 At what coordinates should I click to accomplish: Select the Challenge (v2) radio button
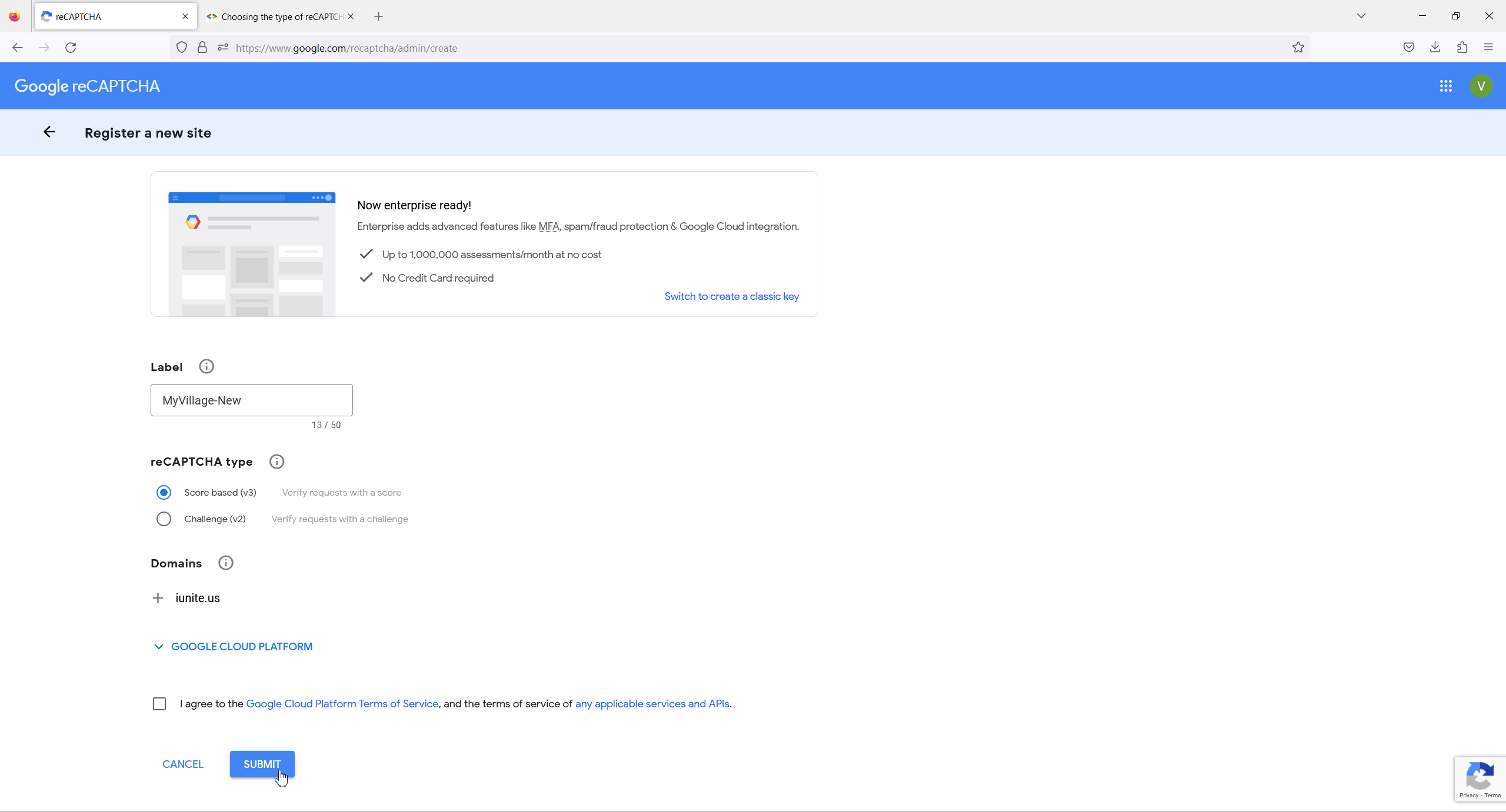click(164, 519)
